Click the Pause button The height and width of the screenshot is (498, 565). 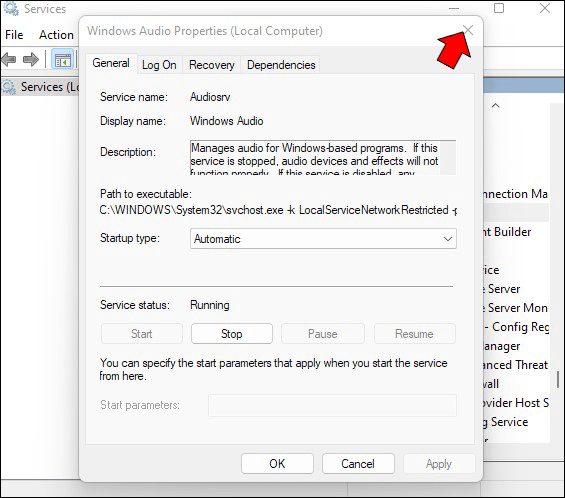tap(322, 334)
